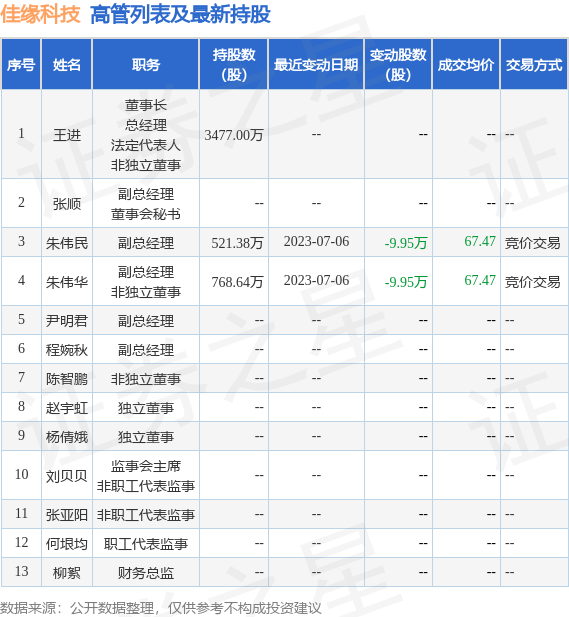Click the name 张顺
Screen dimensions: 569x617
(67, 203)
